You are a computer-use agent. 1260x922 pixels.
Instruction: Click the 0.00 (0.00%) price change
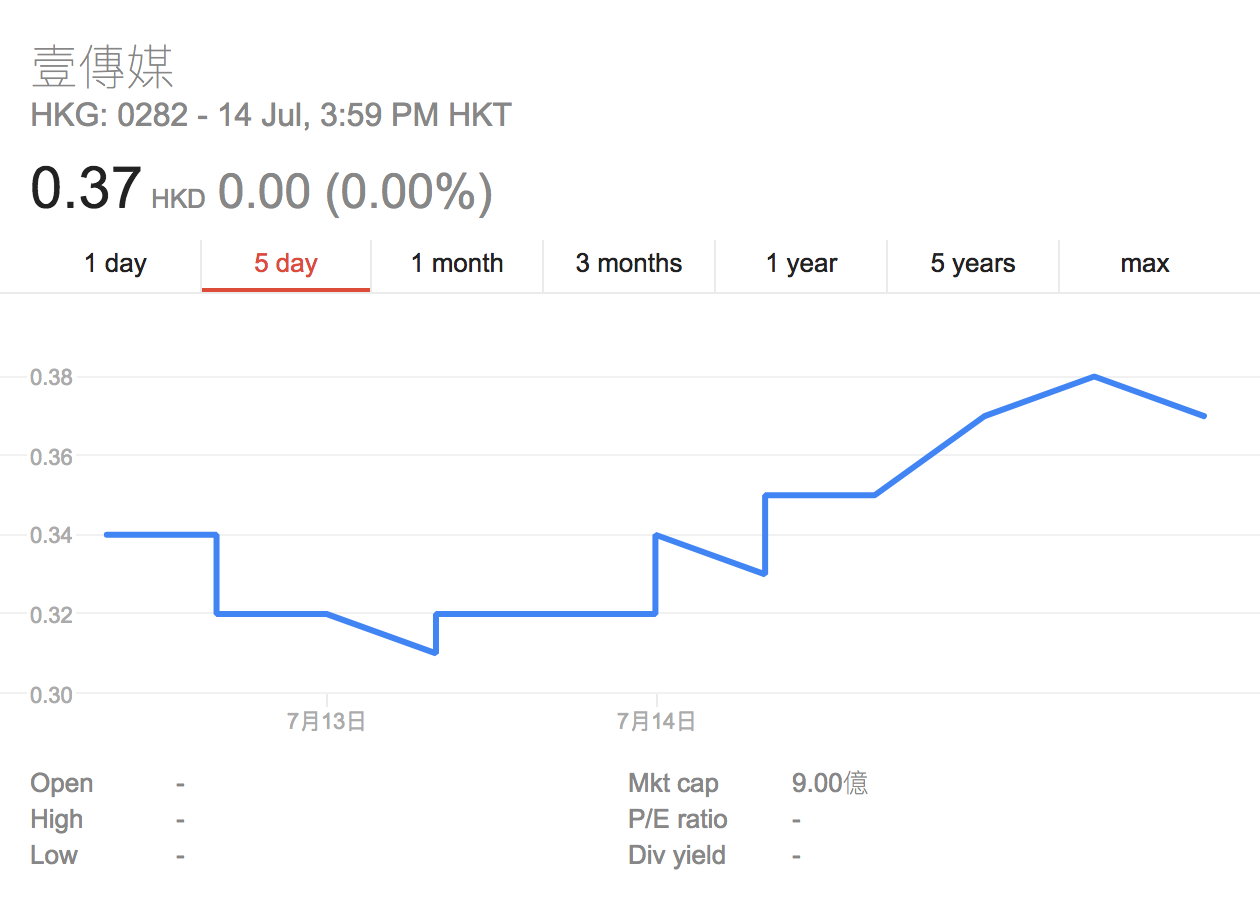point(355,191)
